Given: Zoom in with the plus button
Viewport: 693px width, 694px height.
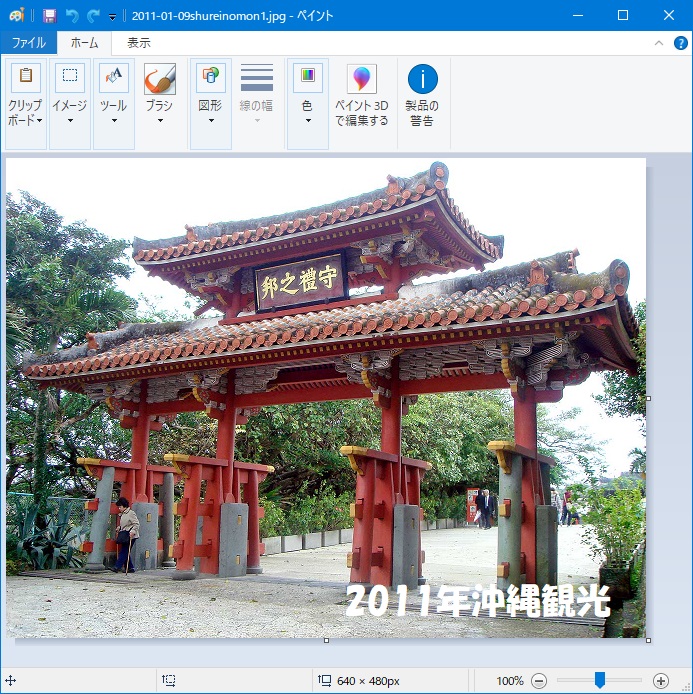Looking at the screenshot, I should coord(661,680).
